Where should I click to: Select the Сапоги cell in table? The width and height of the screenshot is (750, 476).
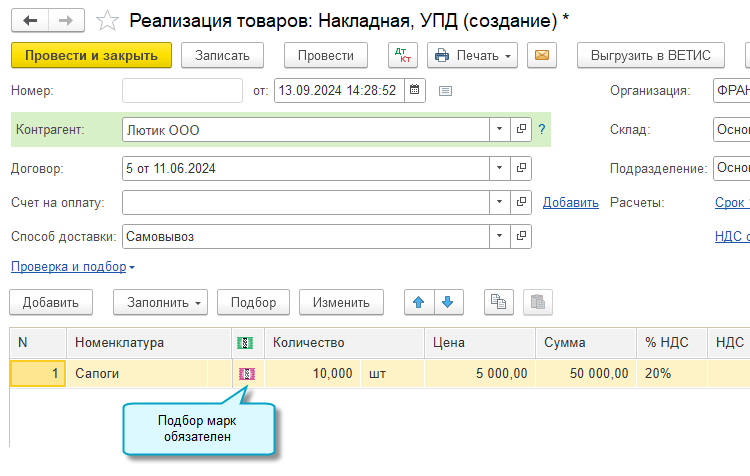pos(137,374)
